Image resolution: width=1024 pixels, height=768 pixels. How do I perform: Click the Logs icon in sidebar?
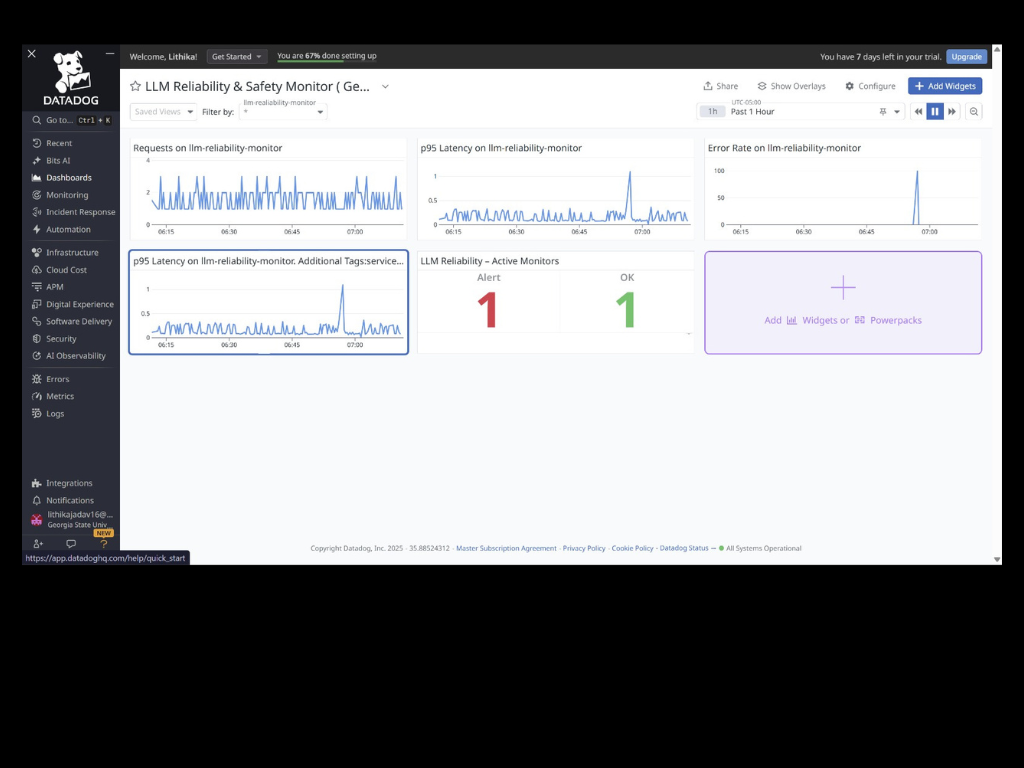pos(37,413)
